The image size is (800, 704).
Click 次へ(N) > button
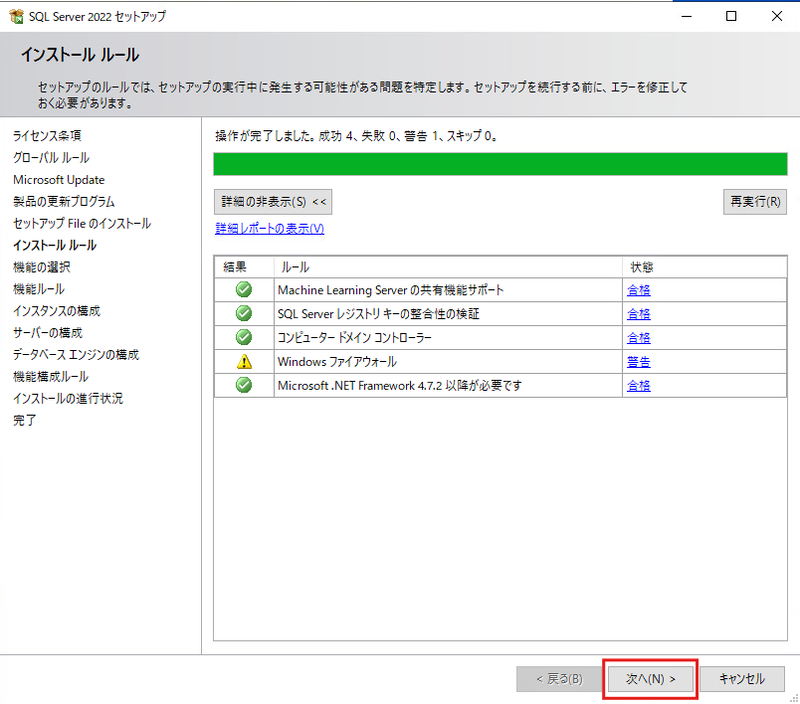pyautogui.click(x=651, y=679)
